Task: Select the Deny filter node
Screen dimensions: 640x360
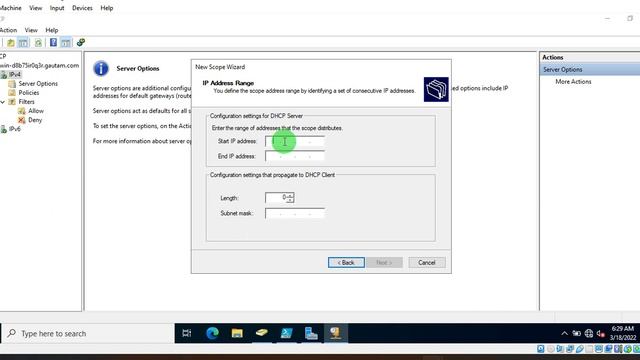Action: click(35, 120)
